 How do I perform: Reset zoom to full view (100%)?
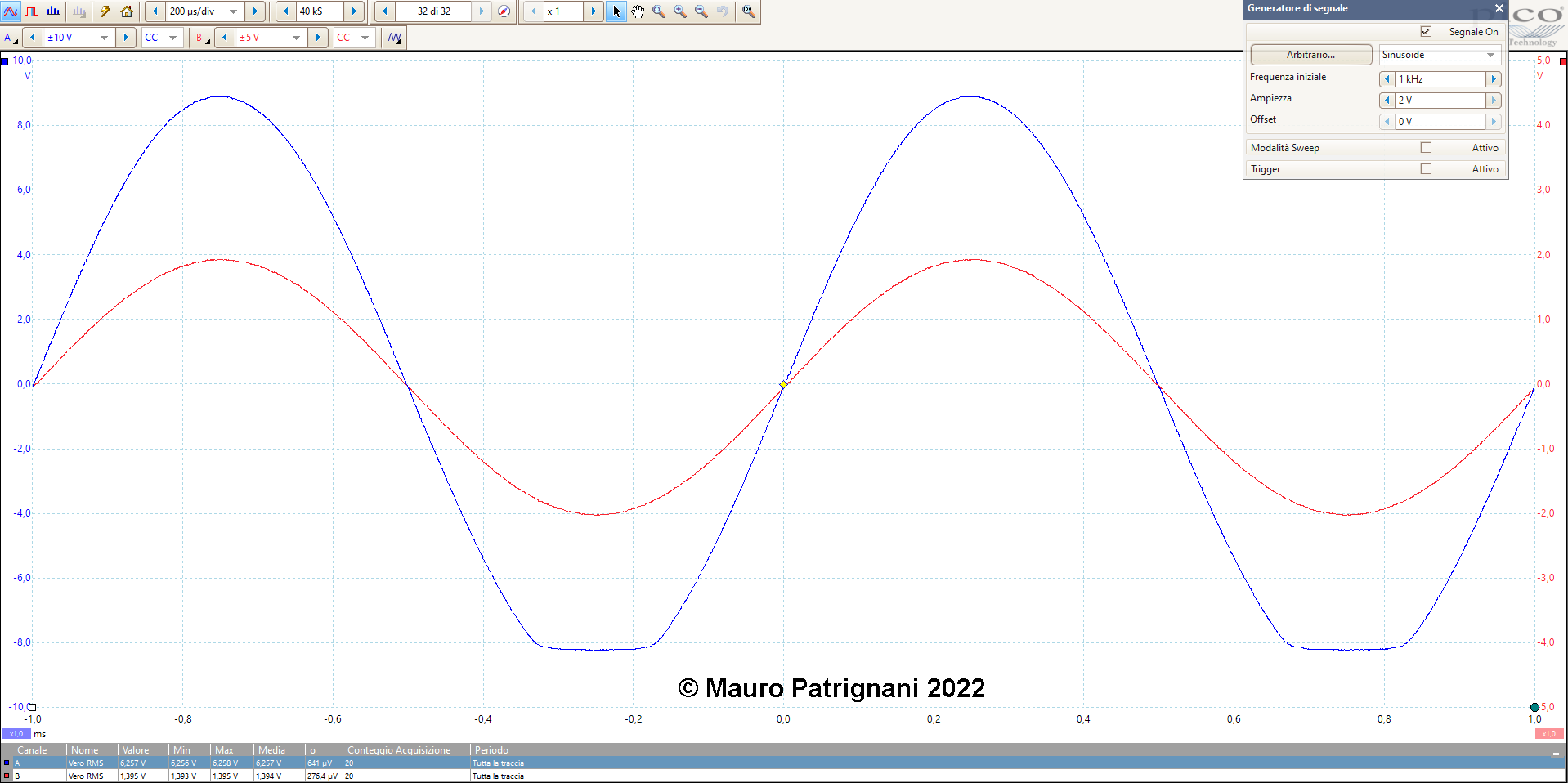(x=748, y=11)
